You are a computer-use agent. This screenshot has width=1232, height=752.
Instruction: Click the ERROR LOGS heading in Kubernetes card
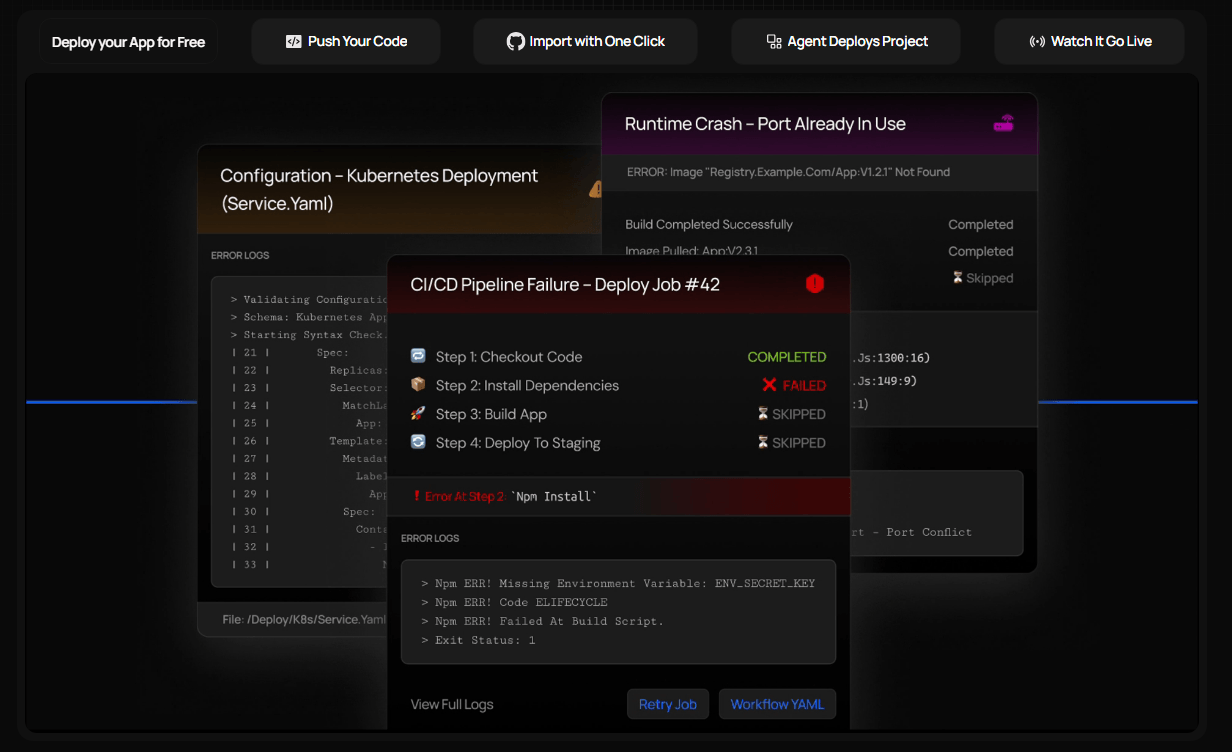click(x=240, y=255)
